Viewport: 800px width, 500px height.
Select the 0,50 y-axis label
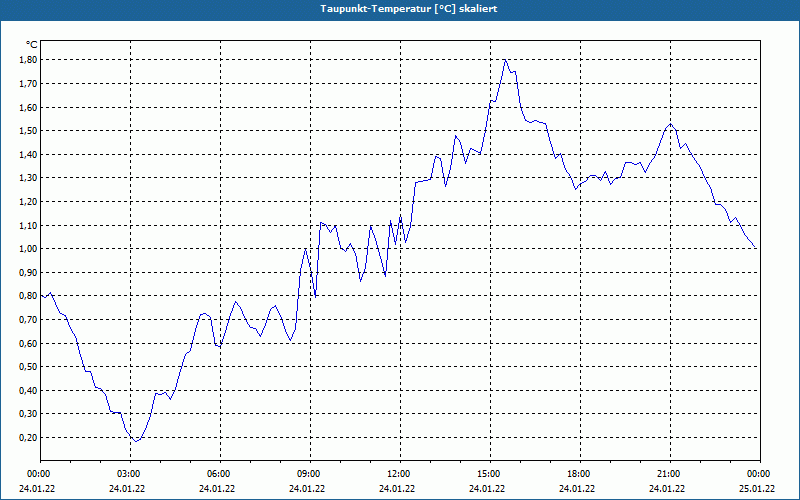28,366
